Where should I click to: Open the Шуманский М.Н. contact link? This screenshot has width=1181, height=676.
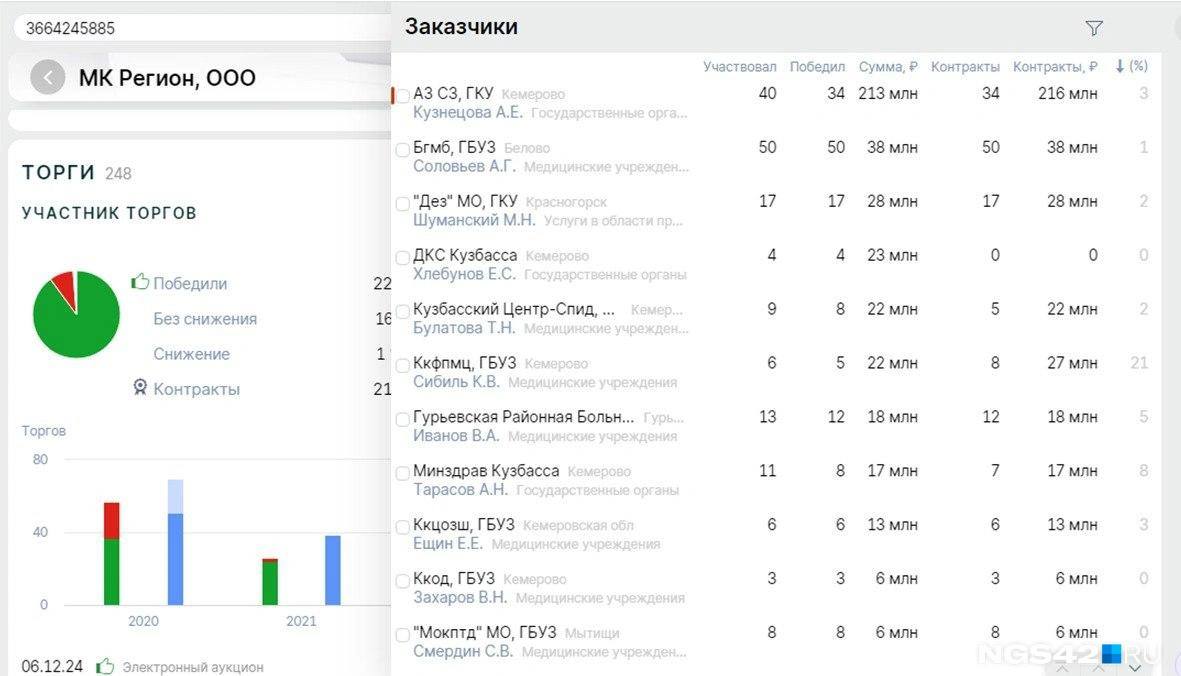click(x=474, y=220)
